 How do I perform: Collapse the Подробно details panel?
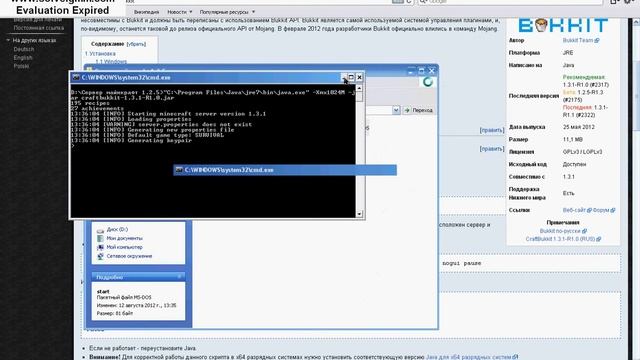(x=179, y=277)
